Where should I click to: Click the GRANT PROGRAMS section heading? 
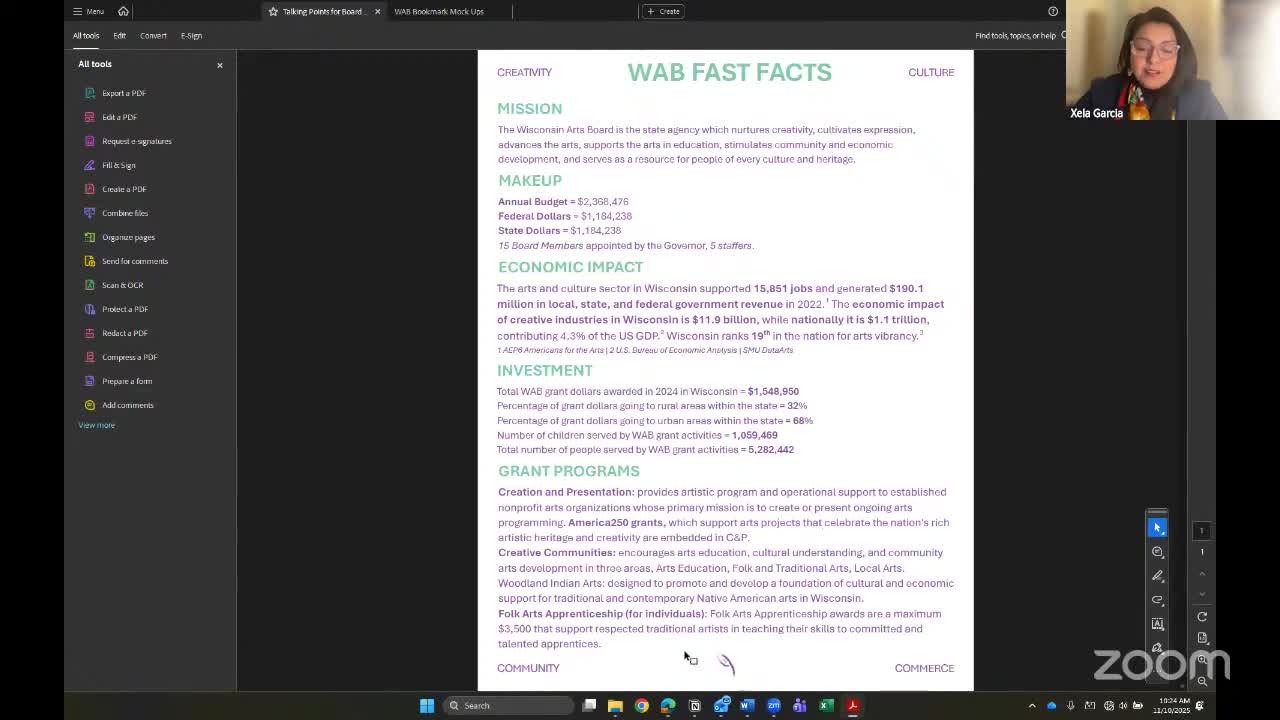(569, 471)
